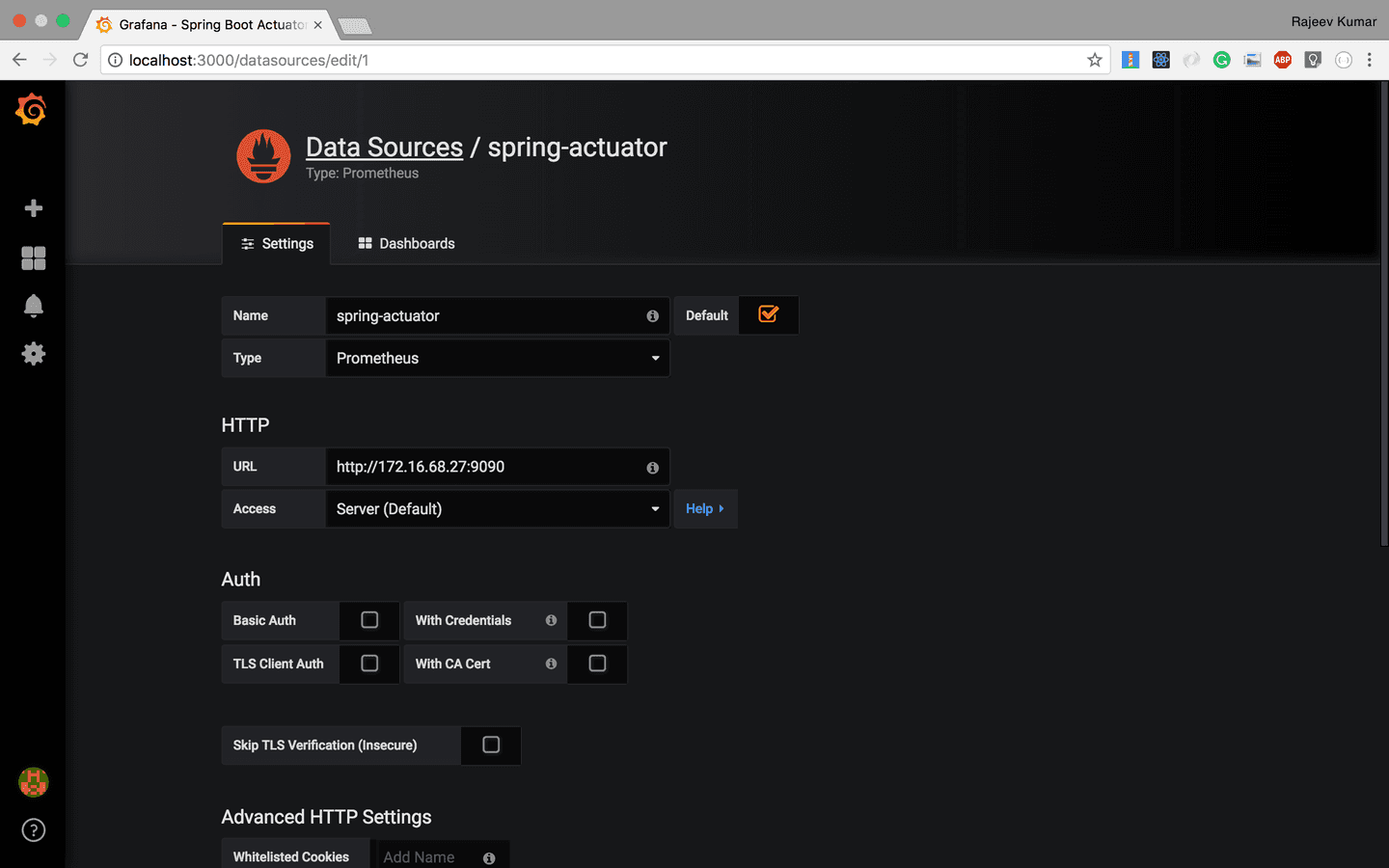Screen dimensions: 1389x868
Task: Open the Help question mark icon
Action: point(34,830)
